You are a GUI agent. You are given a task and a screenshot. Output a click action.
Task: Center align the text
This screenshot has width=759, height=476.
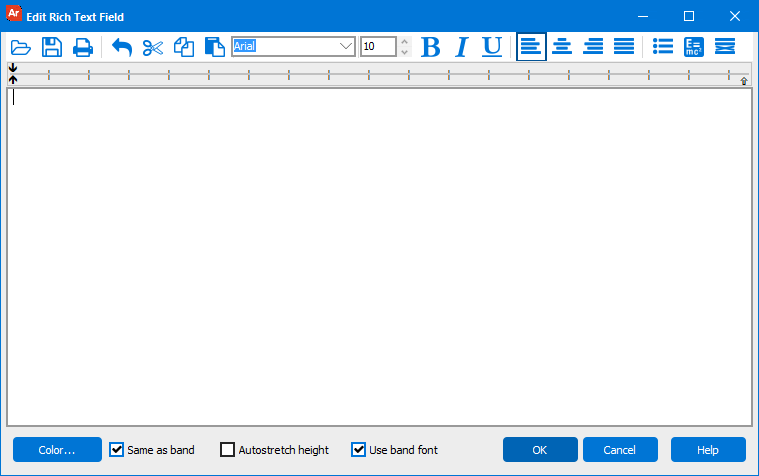coord(562,47)
